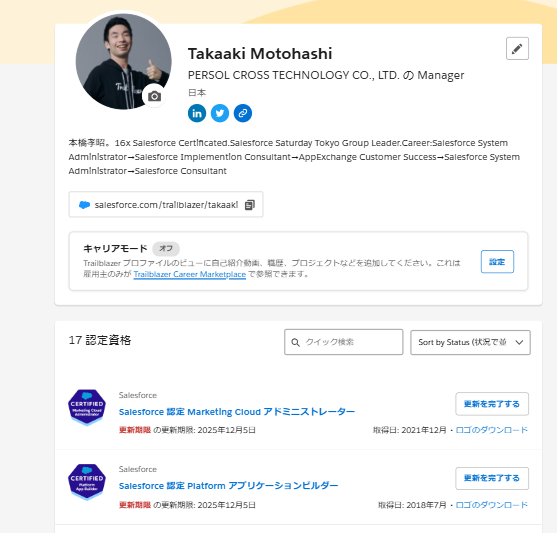This screenshot has height=533, width=557.
Task: Download logo for 2018年7月 certification
Action: (x=492, y=505)
